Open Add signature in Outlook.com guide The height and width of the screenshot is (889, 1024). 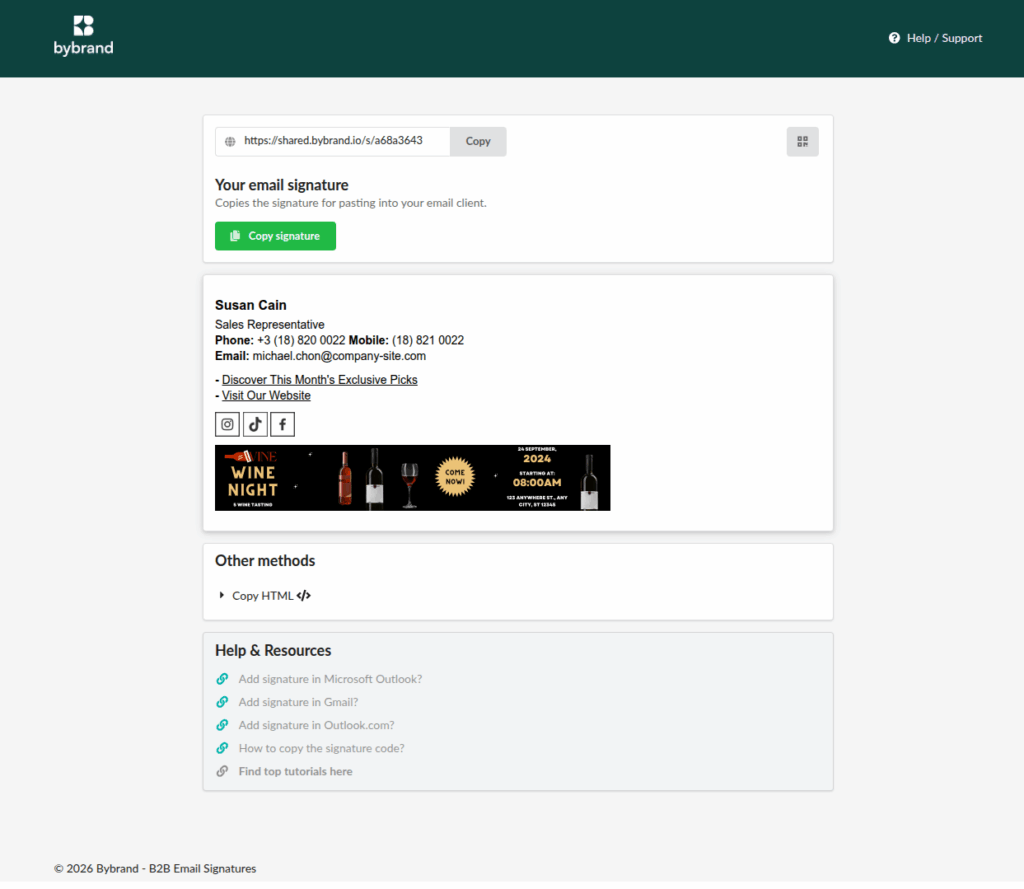click(x=316, y=725)
